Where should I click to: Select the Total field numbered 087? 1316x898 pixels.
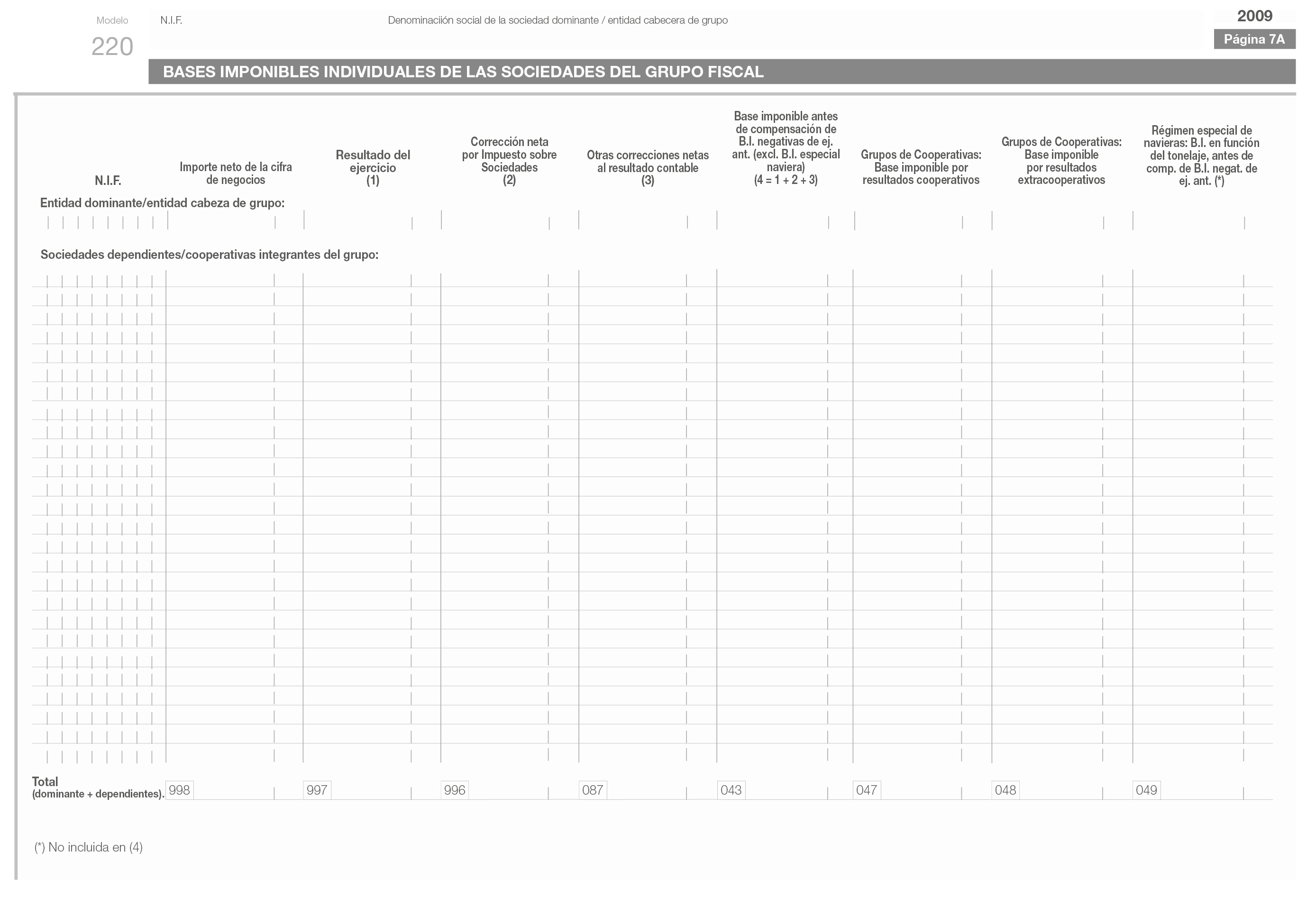point(647,790)
